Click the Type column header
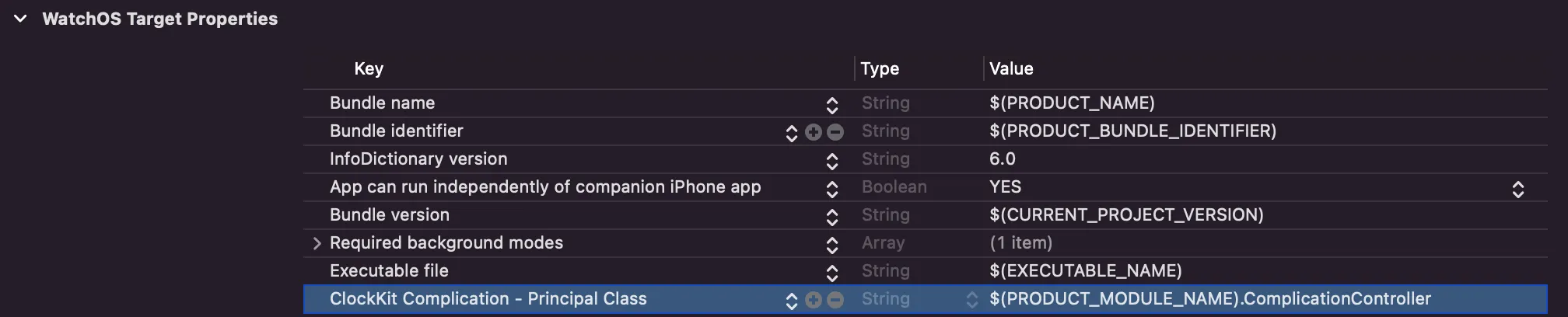 880,68
